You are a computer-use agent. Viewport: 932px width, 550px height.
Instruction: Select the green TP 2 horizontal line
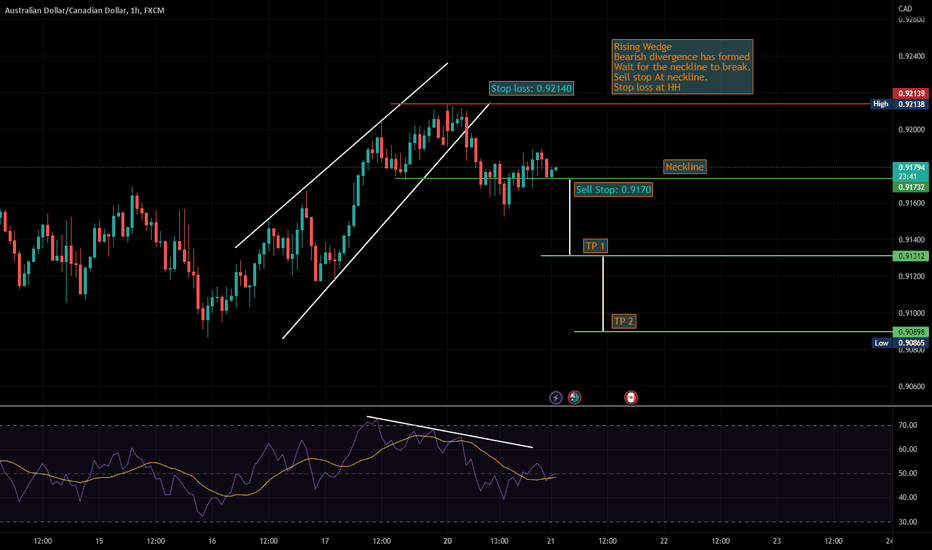point(733,331)
